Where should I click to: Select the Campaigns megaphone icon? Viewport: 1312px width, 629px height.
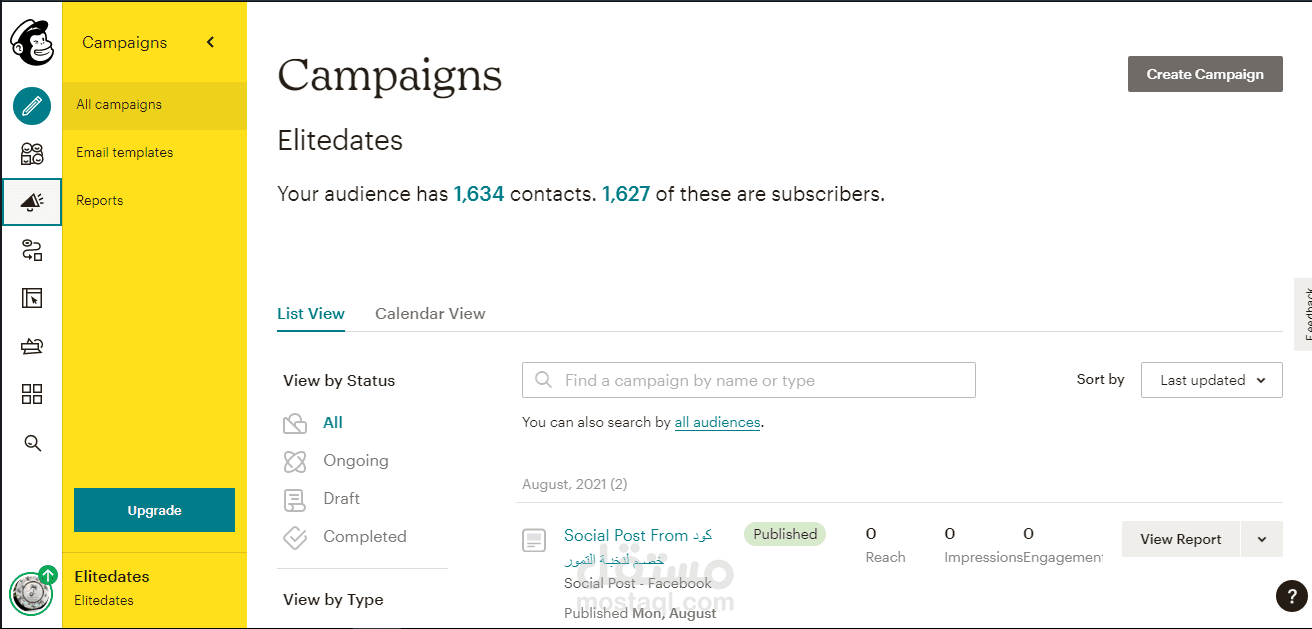tap(32, 202)
